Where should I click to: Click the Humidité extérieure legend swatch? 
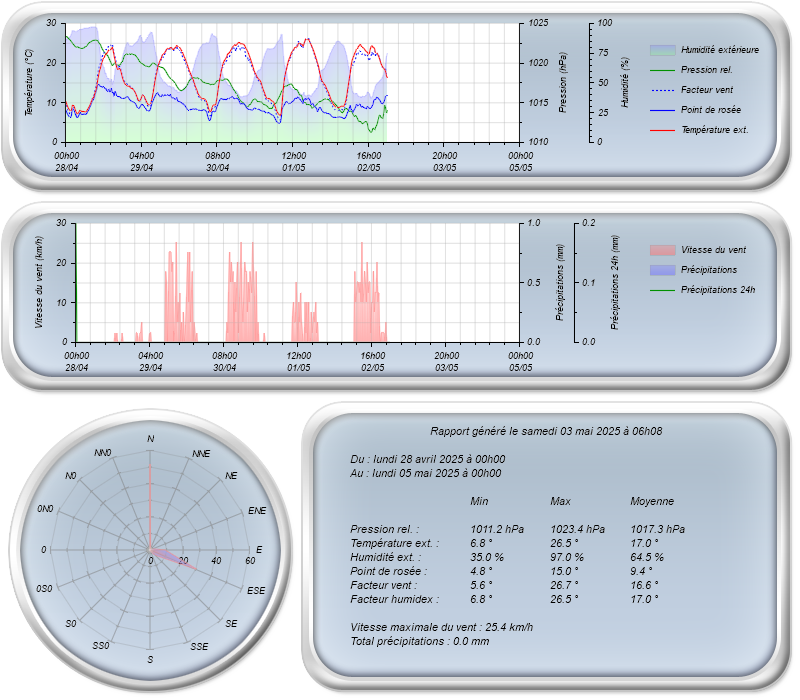[x=662, y=50]
